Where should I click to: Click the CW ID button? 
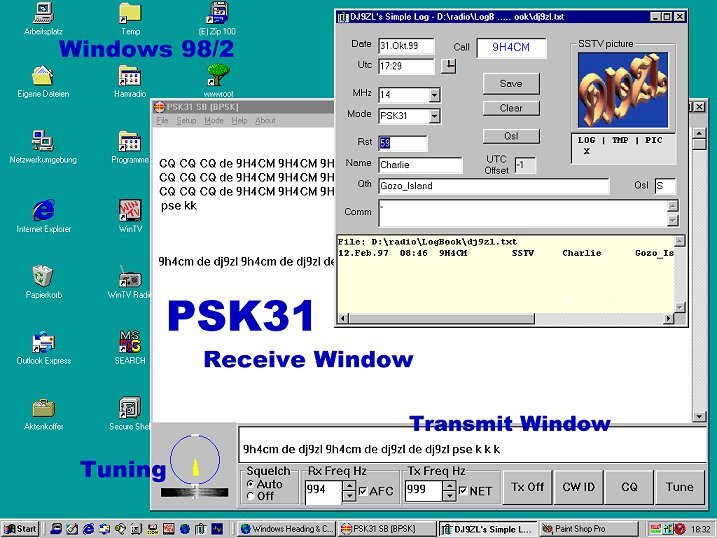578,487
